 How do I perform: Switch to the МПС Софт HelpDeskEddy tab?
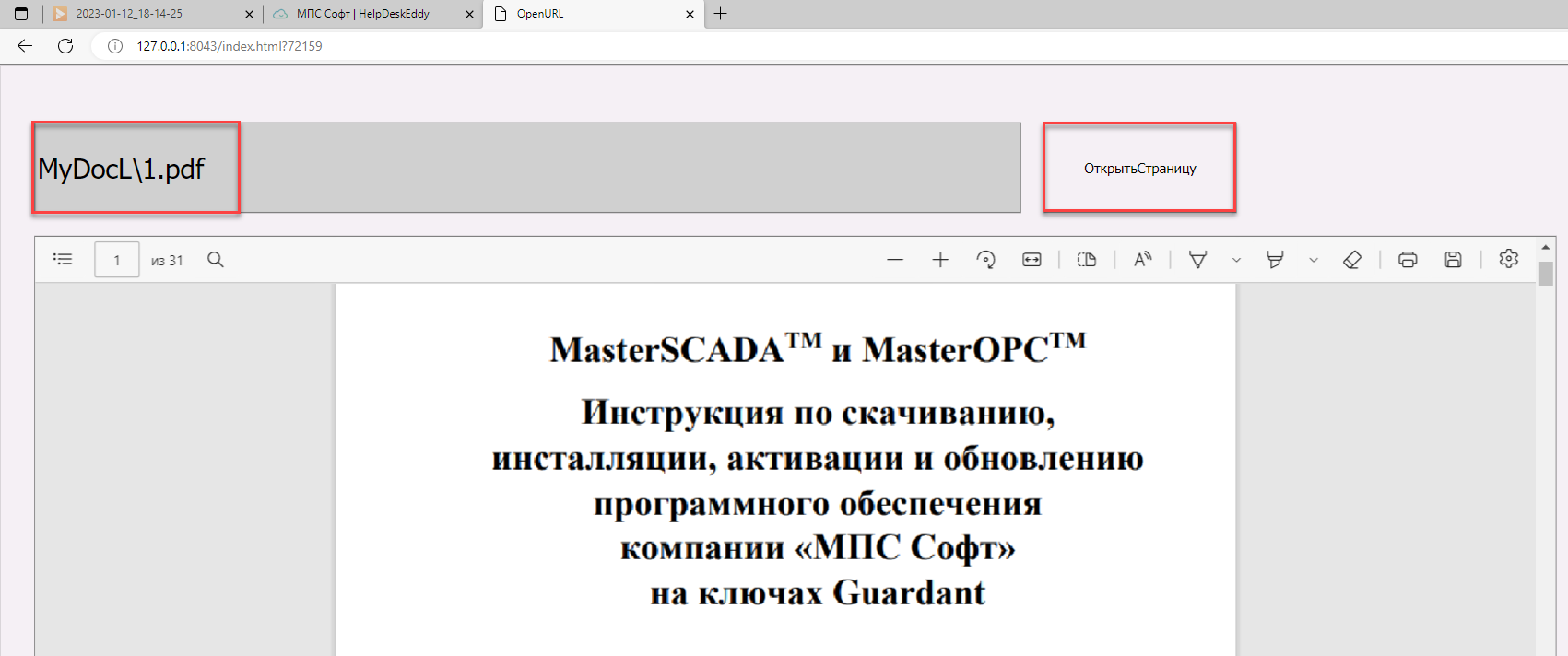click(363, 14)
